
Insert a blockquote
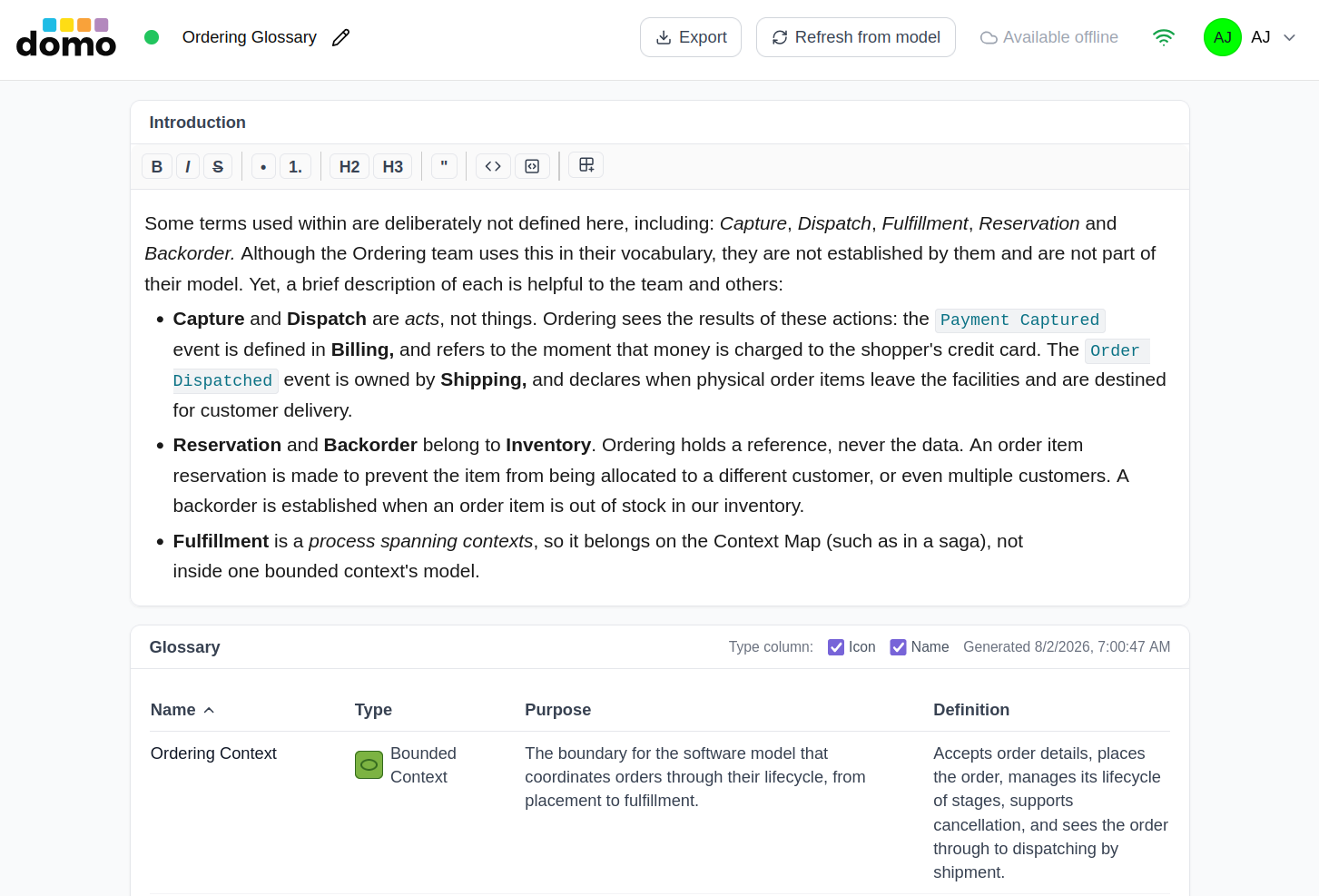point(444,166)
